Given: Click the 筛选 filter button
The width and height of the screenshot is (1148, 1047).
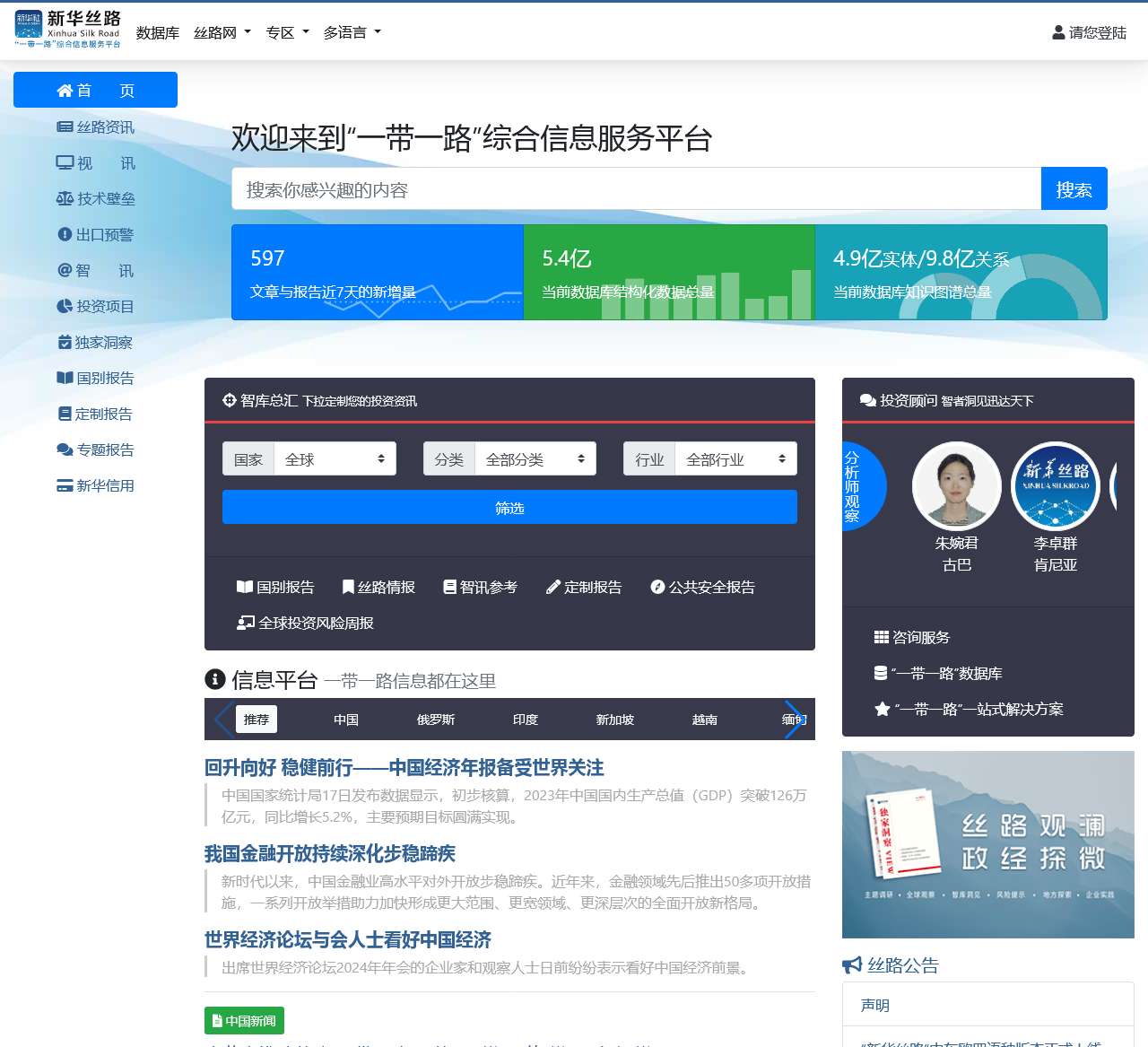Looking at the screenshot, I should tap(509, 507).
